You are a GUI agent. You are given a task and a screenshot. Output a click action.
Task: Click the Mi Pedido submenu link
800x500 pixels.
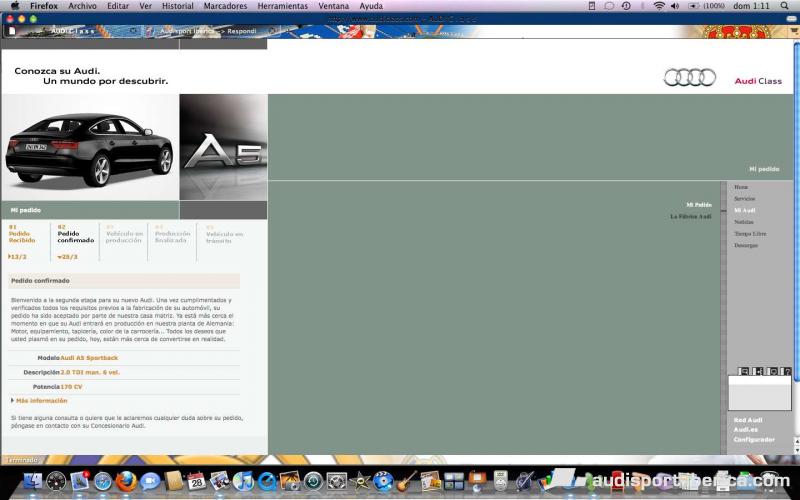point(699,205)
